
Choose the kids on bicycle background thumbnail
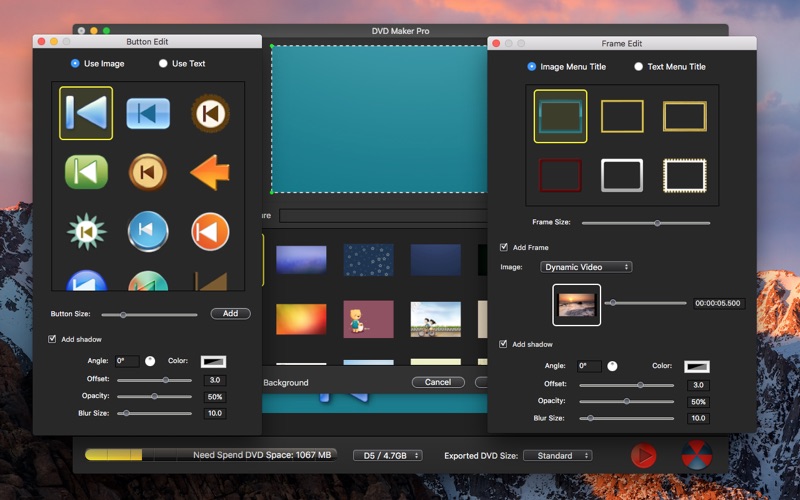[x=436, y=319]
